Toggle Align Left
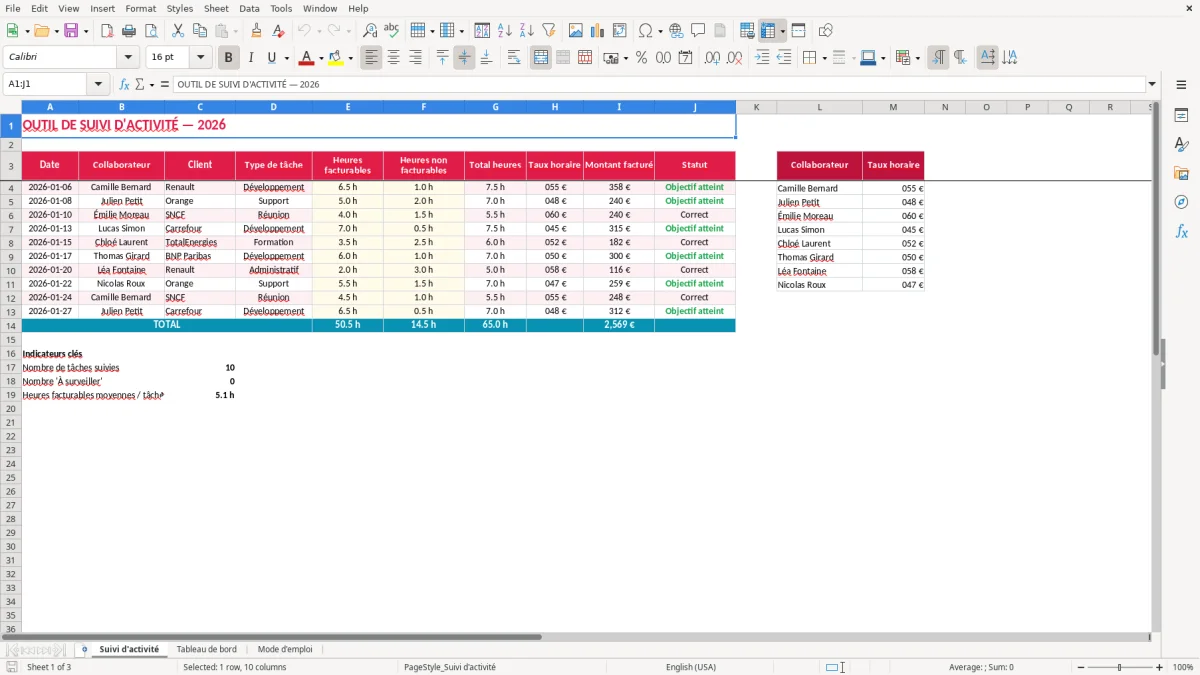1200x675 pixels. pyautogui.click(x=371, y=58)
